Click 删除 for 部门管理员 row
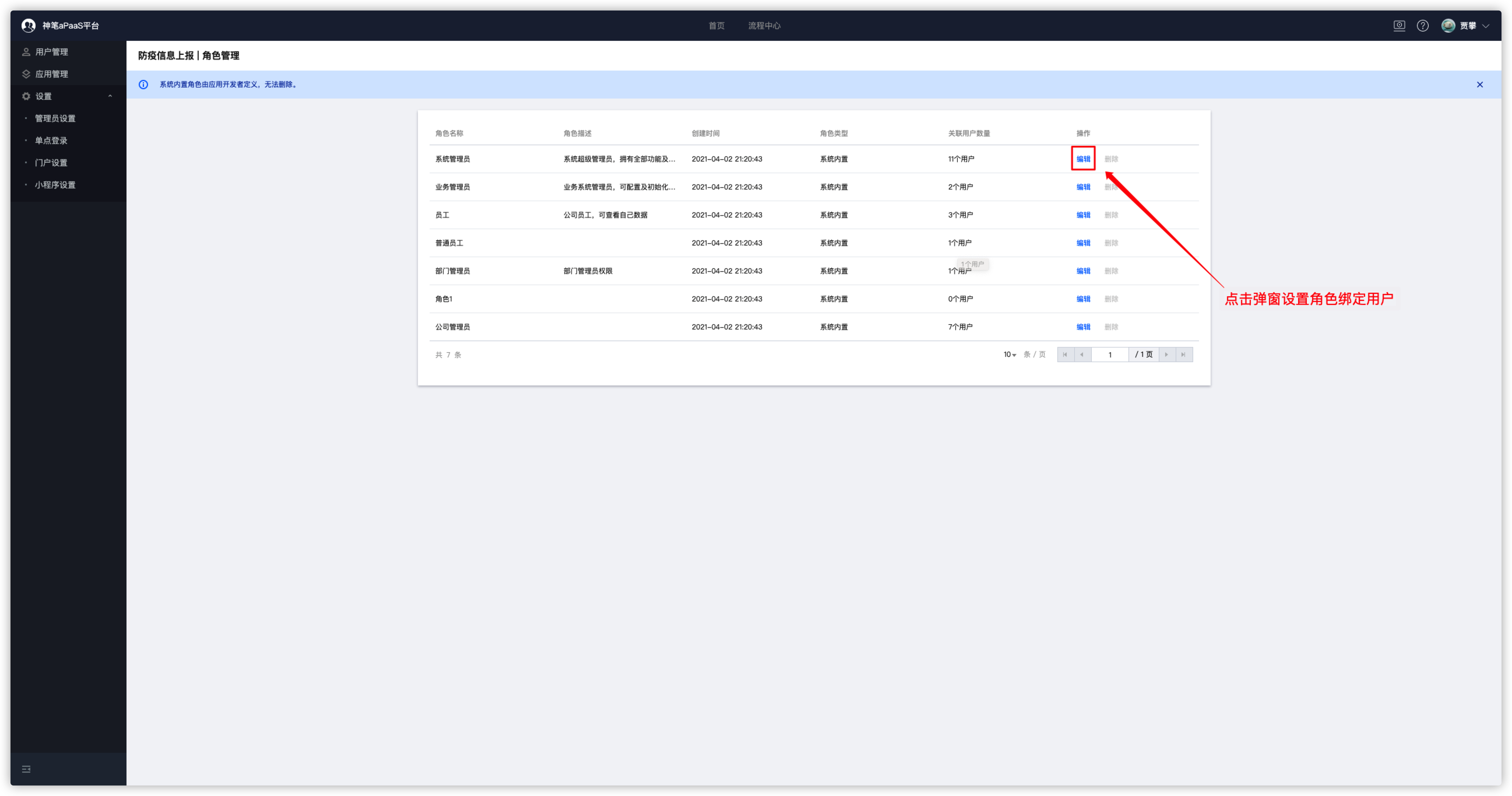 coord(1111,271)
